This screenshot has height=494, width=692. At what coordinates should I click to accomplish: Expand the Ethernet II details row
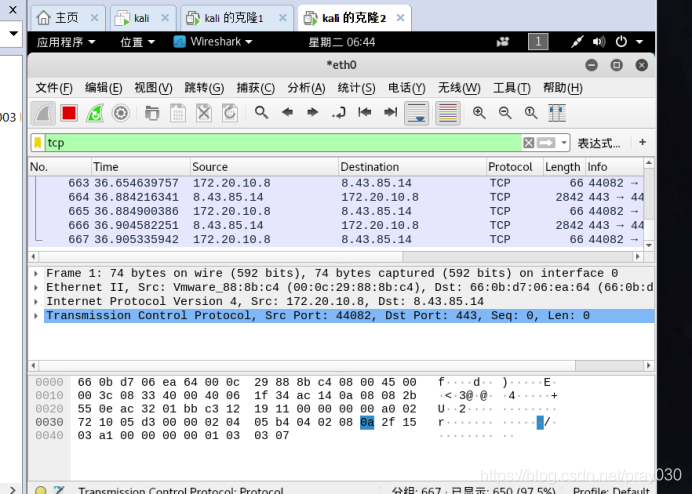click(36, 287)
